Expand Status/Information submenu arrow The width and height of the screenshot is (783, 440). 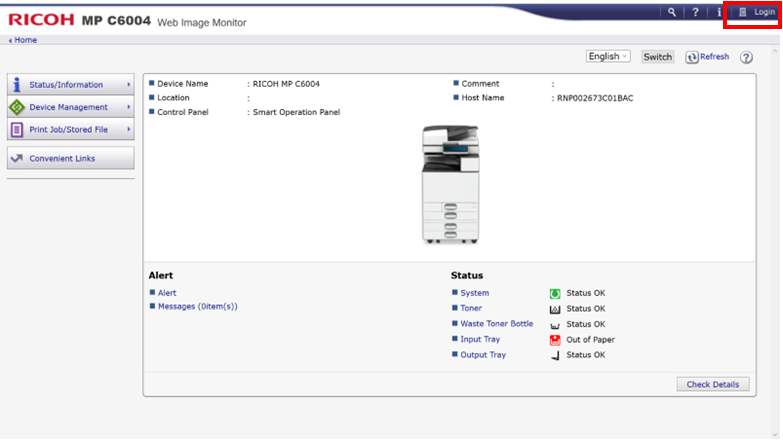pos(128,84)
